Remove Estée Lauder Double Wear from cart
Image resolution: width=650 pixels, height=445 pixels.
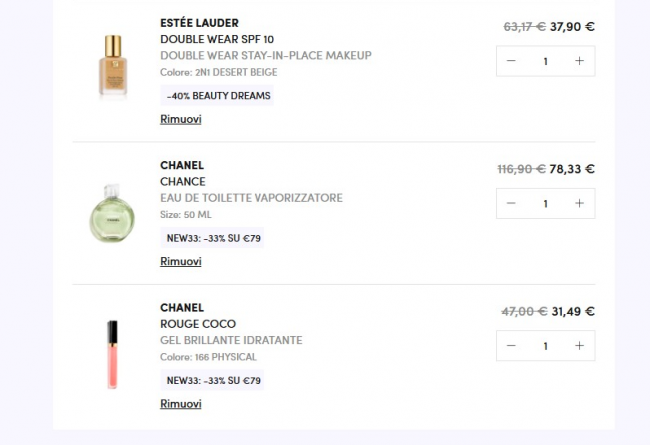tap(181, 119)
